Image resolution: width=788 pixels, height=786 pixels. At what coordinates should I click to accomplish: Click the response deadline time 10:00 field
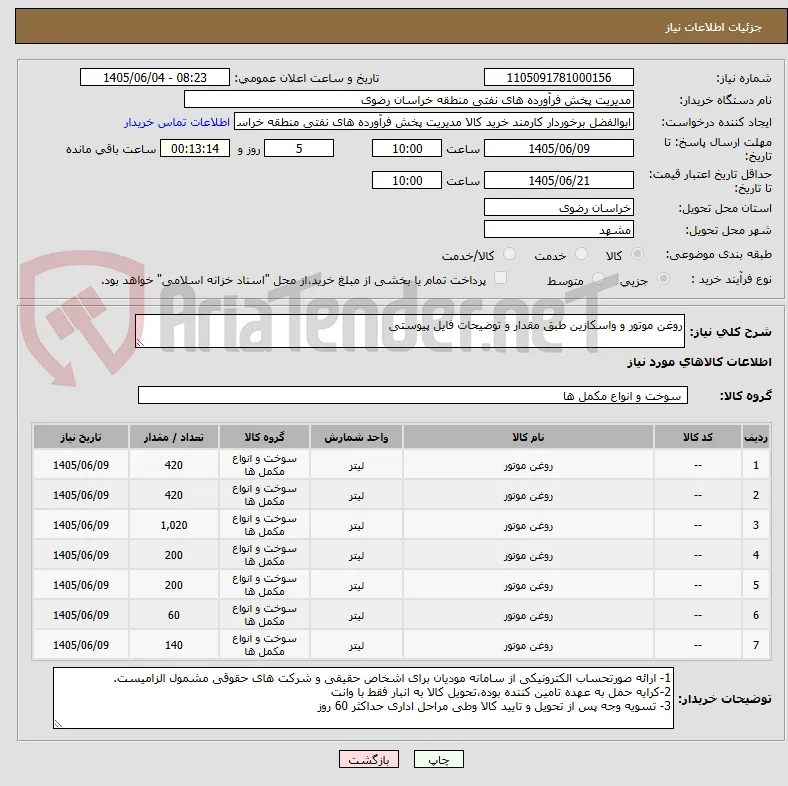coord(407,148)
